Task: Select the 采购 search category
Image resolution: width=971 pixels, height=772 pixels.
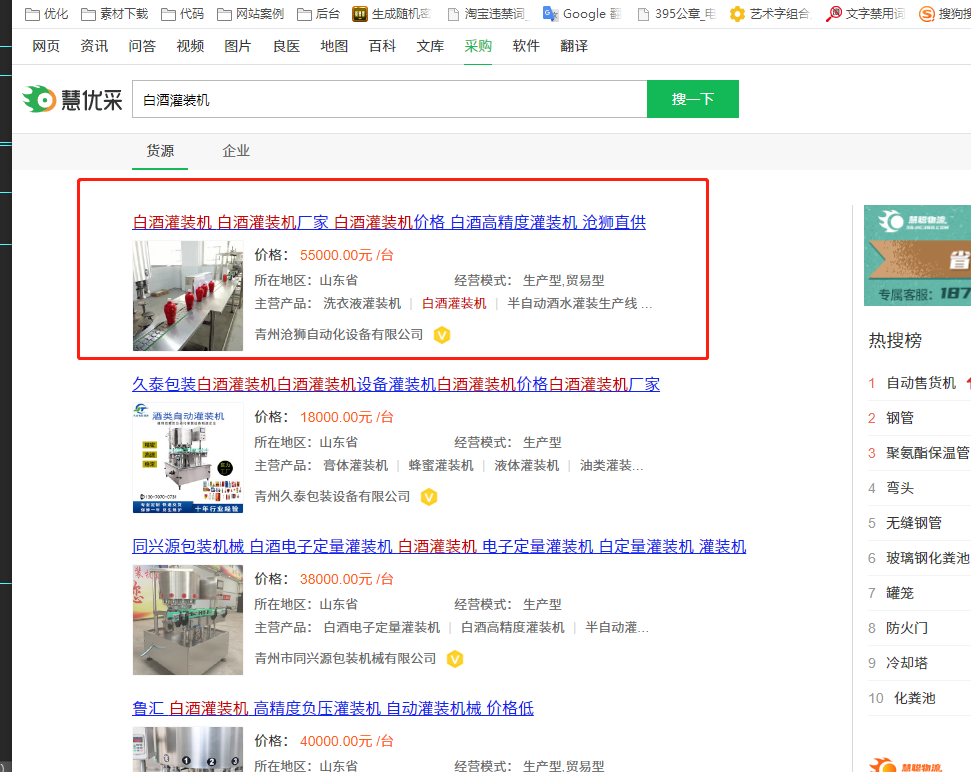Action: click(x=478, y=46)
